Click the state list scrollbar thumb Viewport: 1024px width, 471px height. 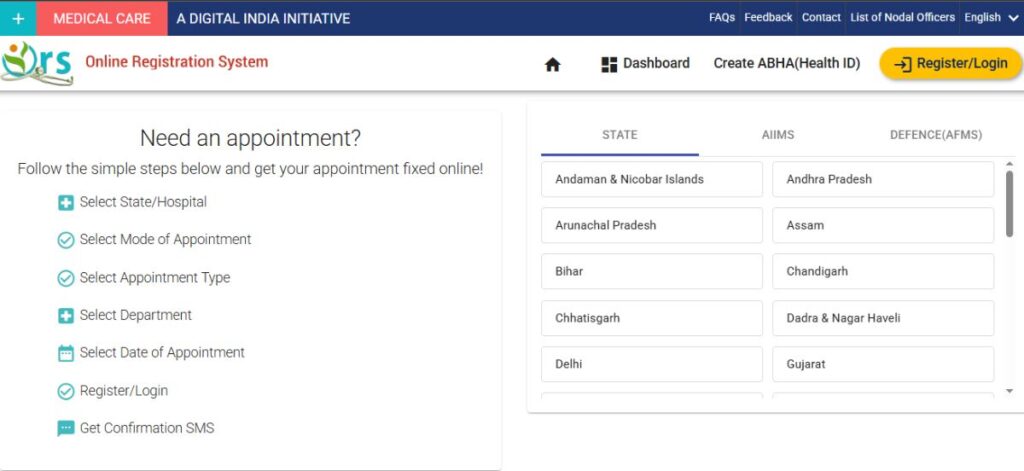pos(1009,204)
